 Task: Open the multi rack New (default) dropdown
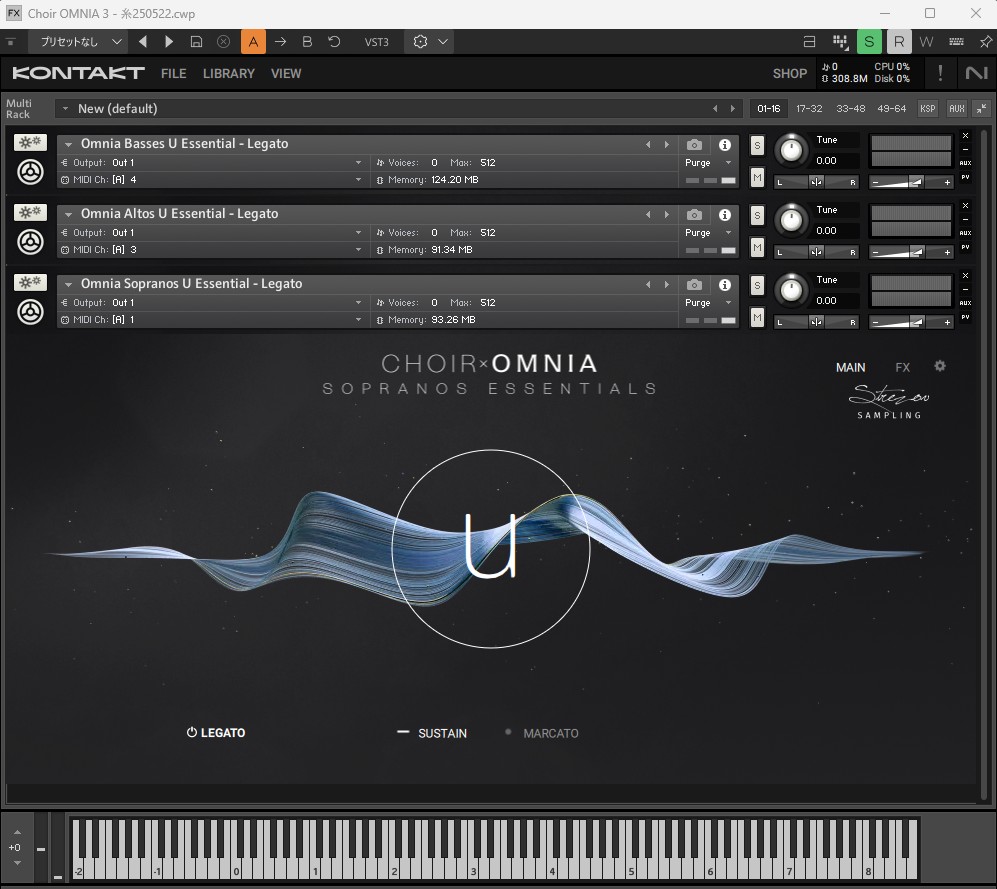pos(65,109)
